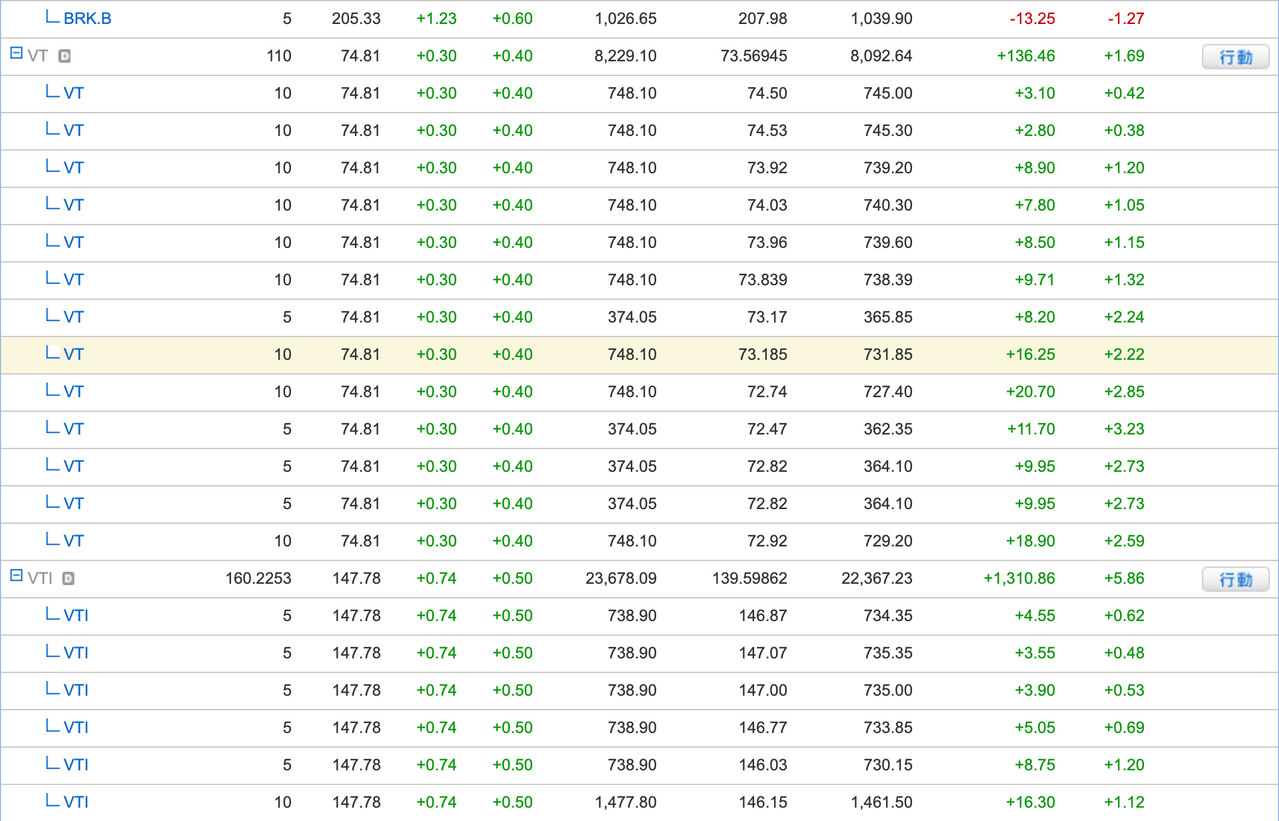Click the VTI total quantity 160.2253
The image size is (1279, 821).
point(259,578)
